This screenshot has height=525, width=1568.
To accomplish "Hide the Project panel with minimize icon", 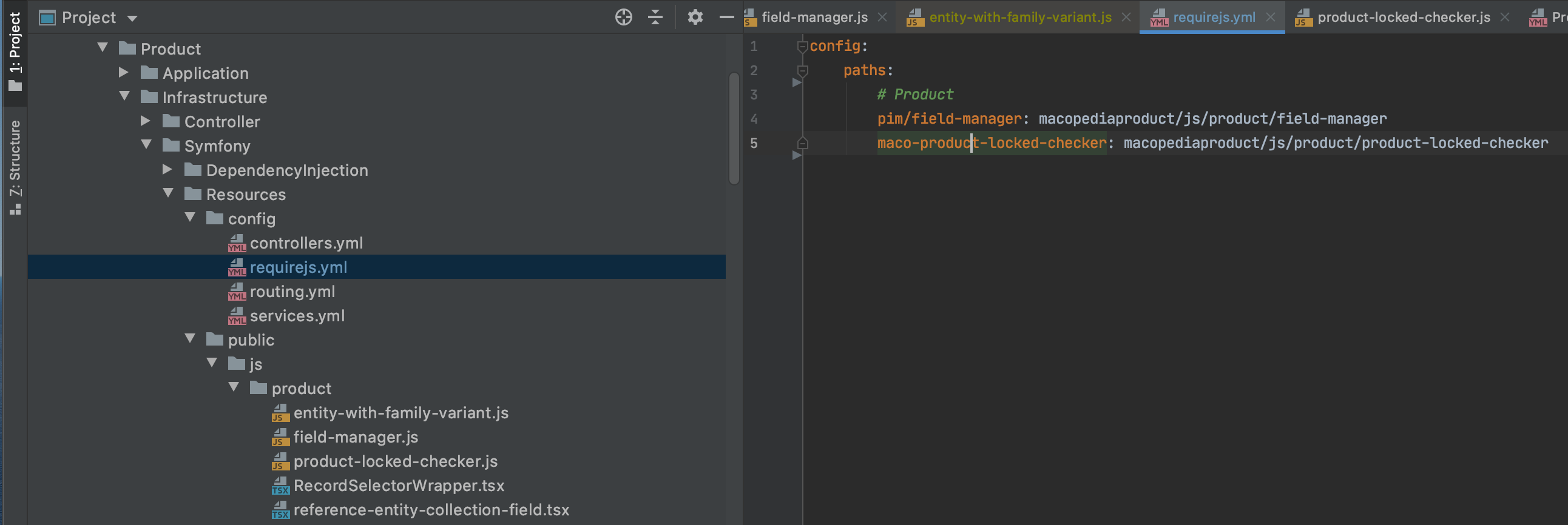I will click(726, 17).
